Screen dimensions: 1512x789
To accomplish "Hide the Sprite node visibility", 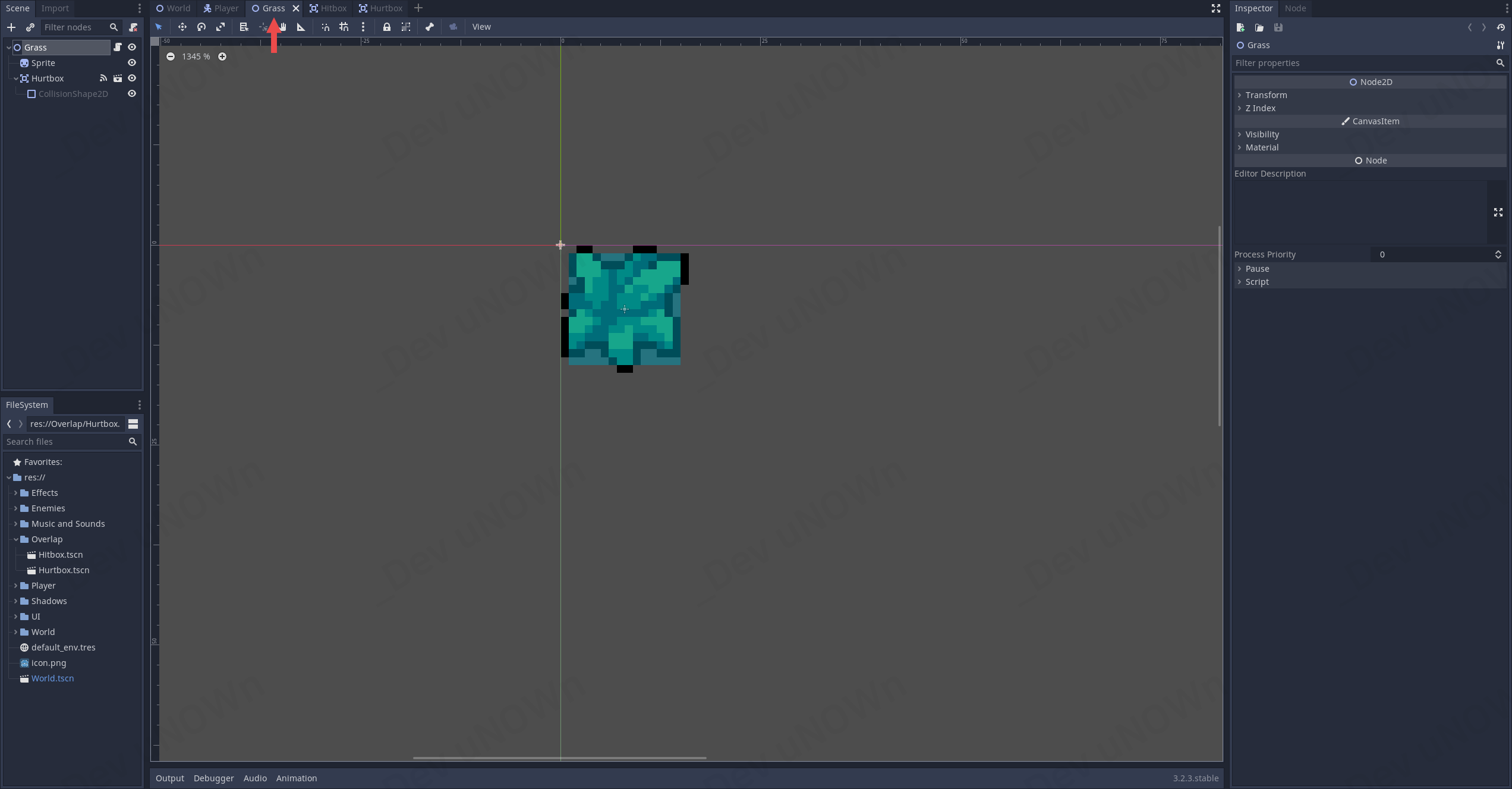I will pyautogui.click(x=132, y=63).
